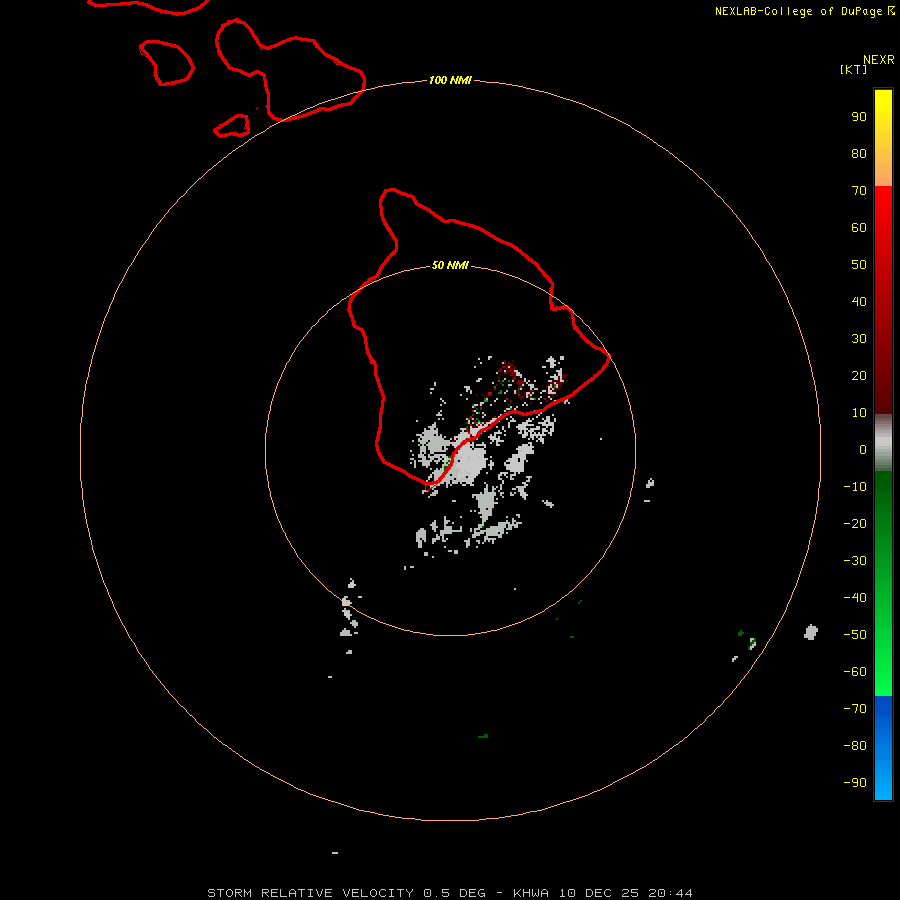
Task: Click the 80 value on the velocity scale
Action: point(859,153)
